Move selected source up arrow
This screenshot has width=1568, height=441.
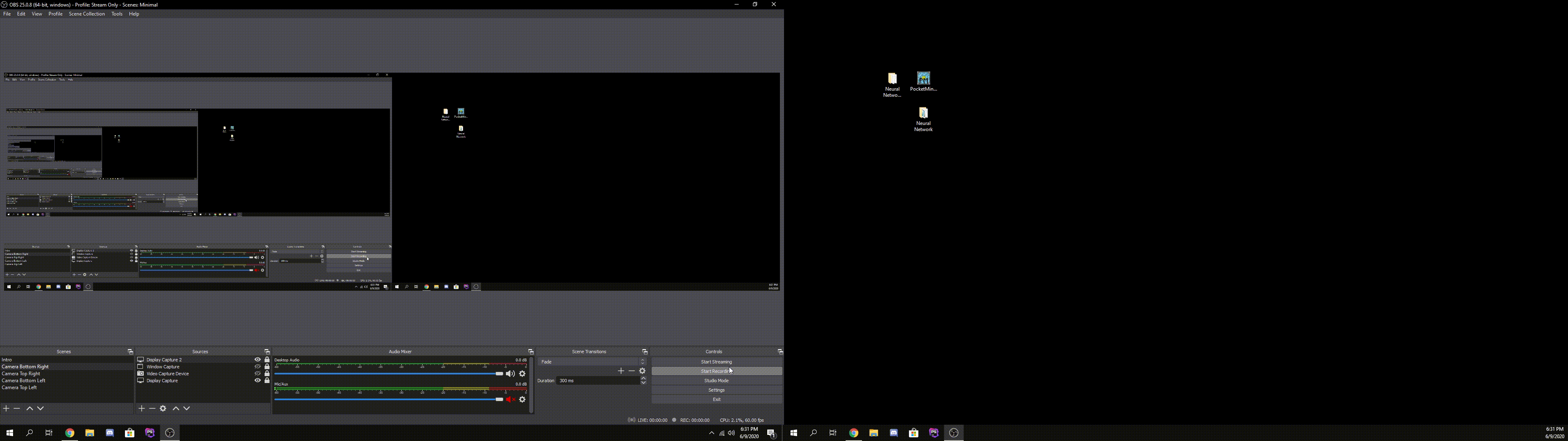[x=176, y=409]
